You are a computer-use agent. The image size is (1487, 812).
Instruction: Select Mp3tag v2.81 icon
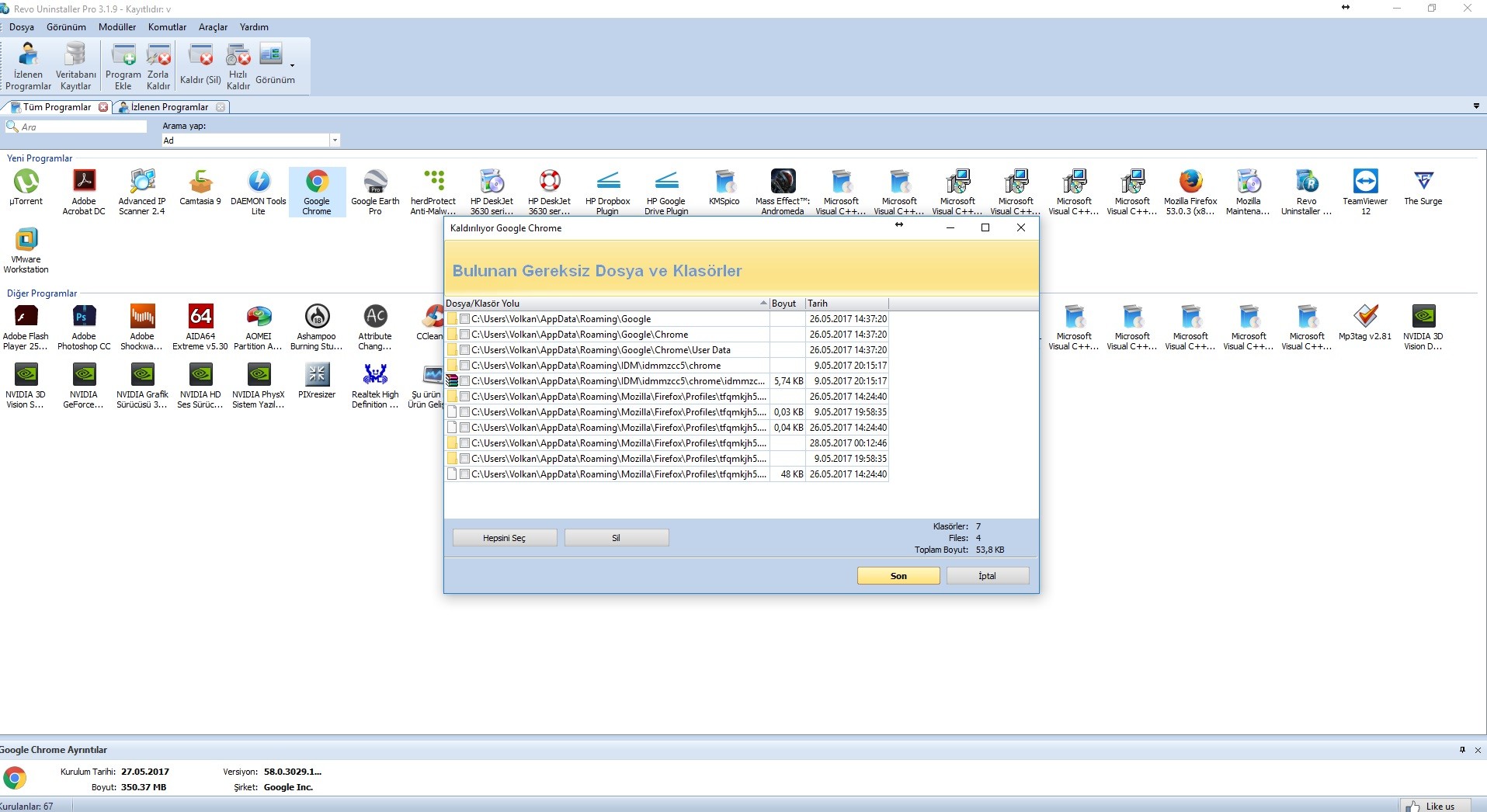click(1365, 322)
